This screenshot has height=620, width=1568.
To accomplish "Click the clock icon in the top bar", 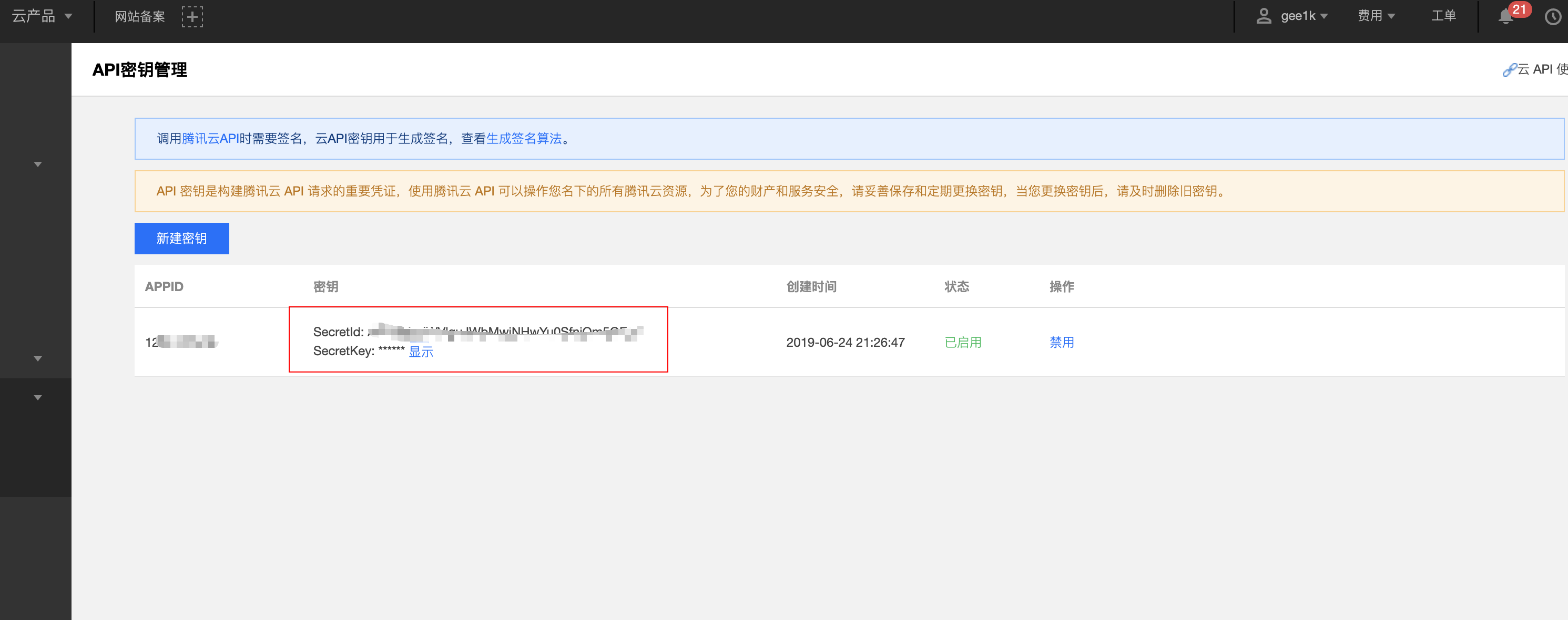I will tap(1553, 17).
